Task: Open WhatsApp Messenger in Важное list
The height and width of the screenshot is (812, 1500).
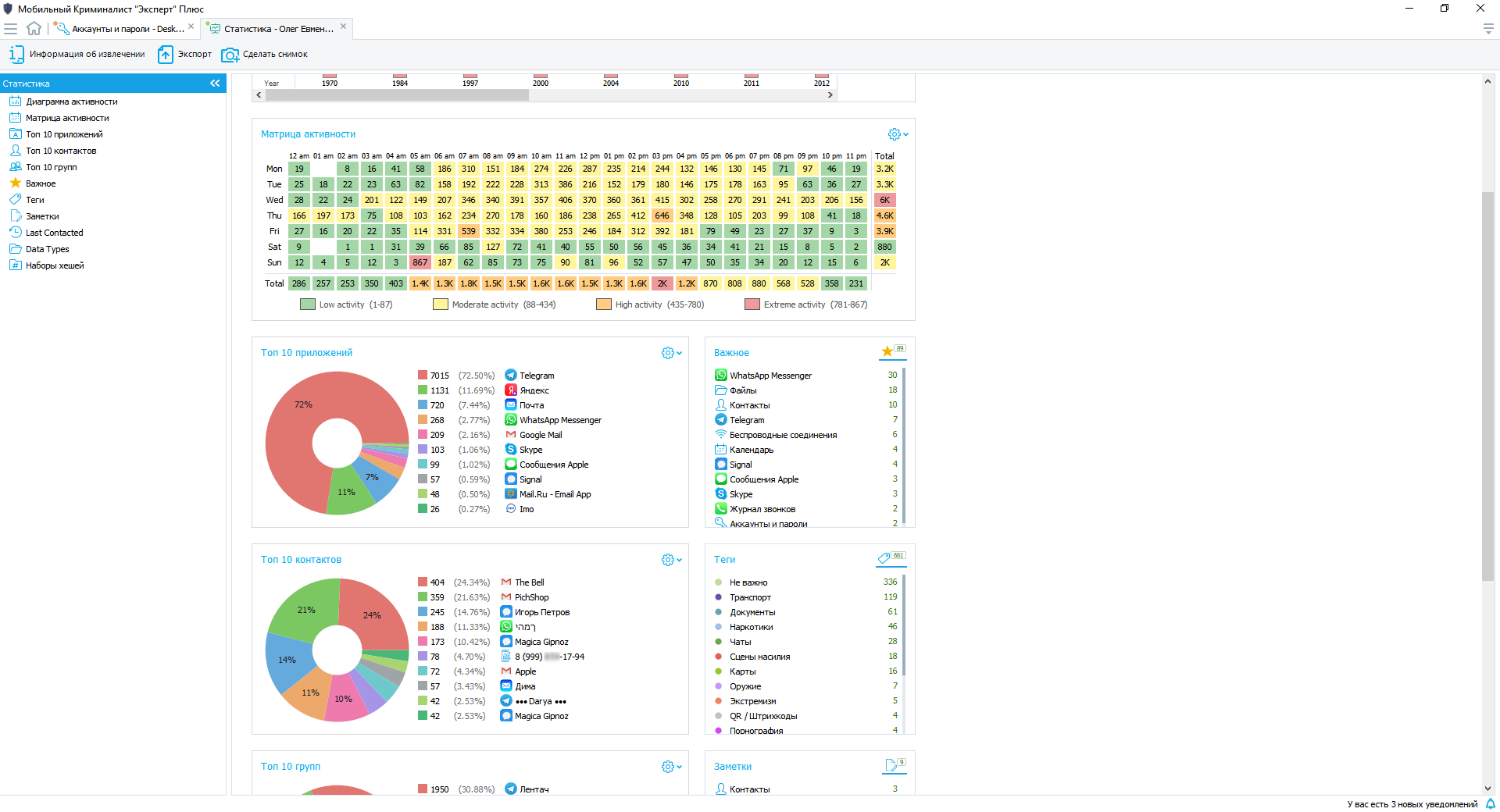Action: (x=770, y=376)
